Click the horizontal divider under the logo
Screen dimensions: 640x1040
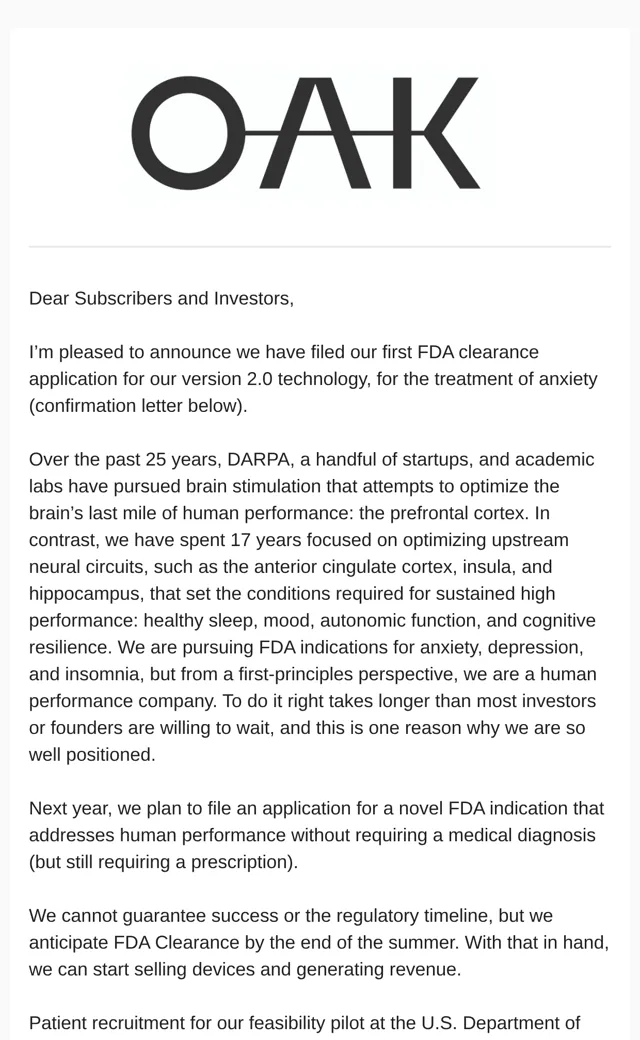click(x=320, y=247)
